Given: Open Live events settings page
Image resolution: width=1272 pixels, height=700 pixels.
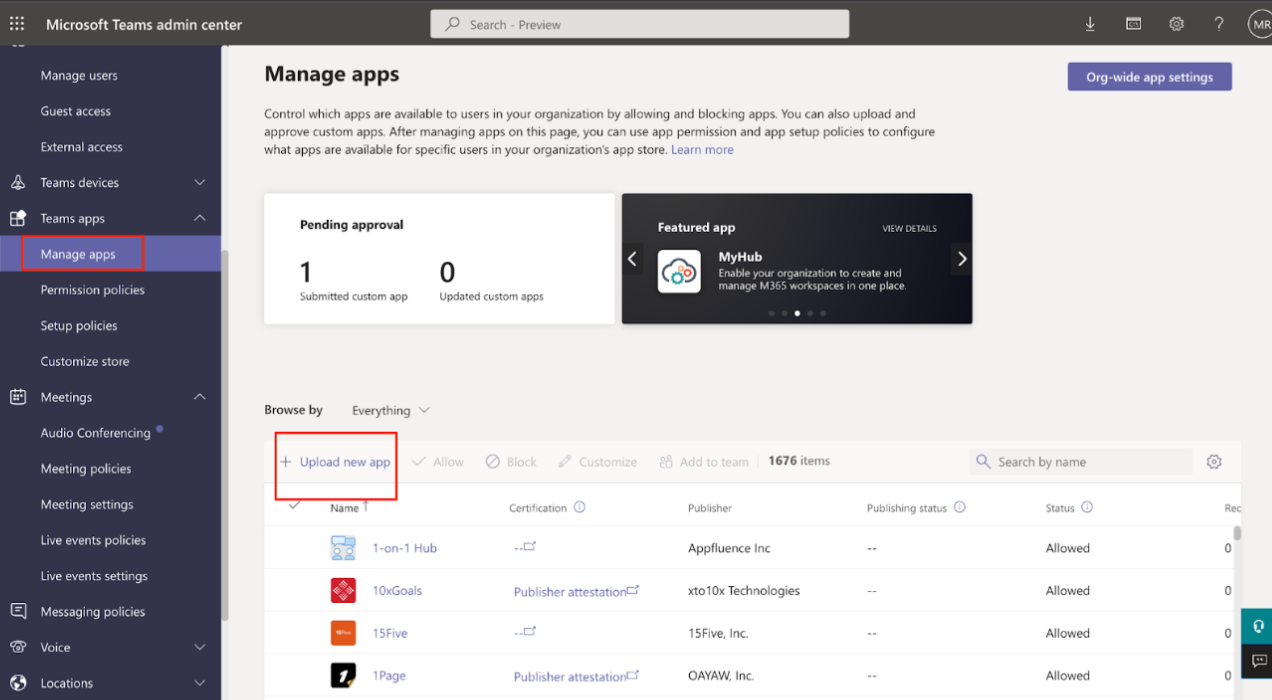Looking at the screenshot, I should click(x=94, y=576).
